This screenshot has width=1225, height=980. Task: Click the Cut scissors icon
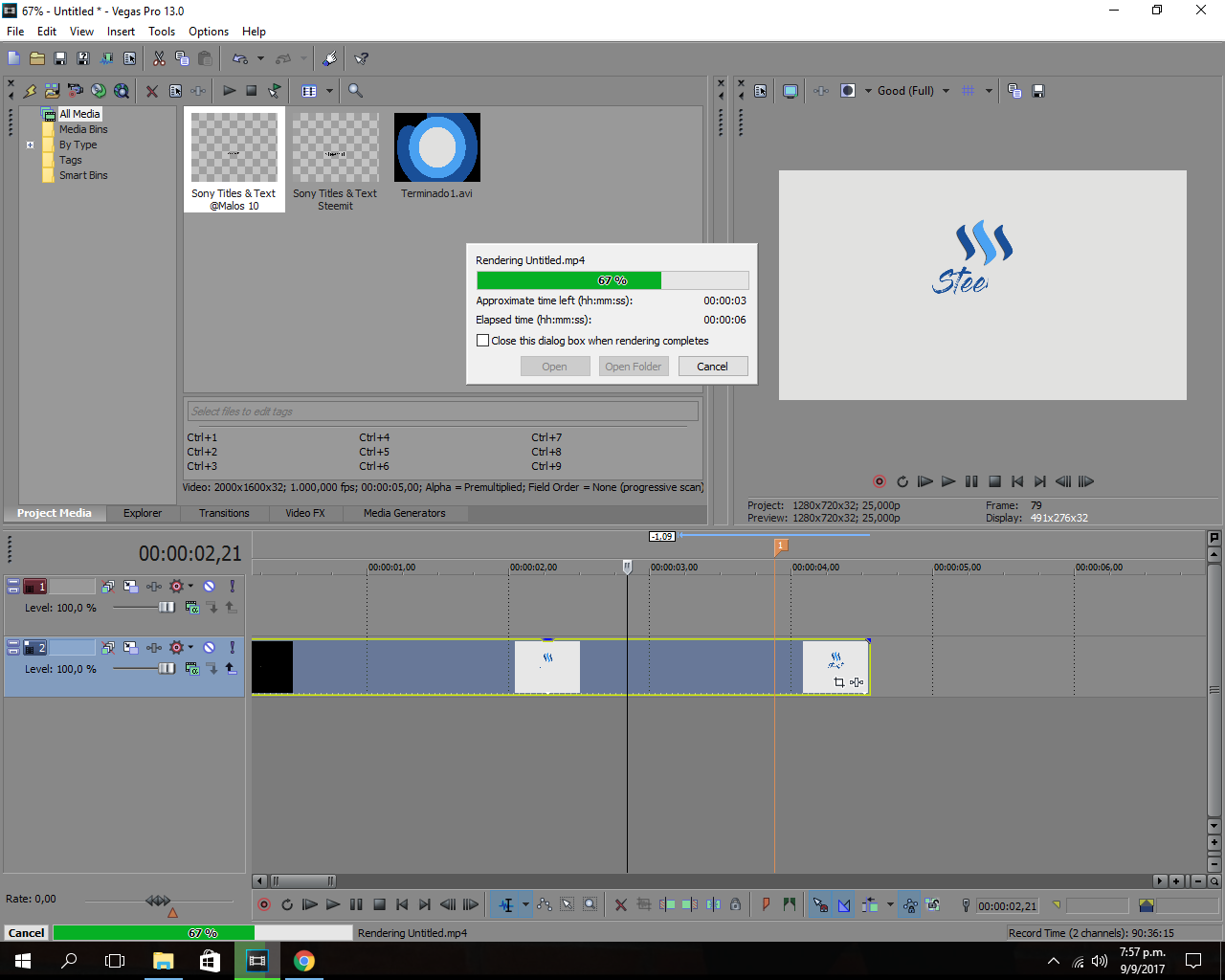tap(159, 58)
